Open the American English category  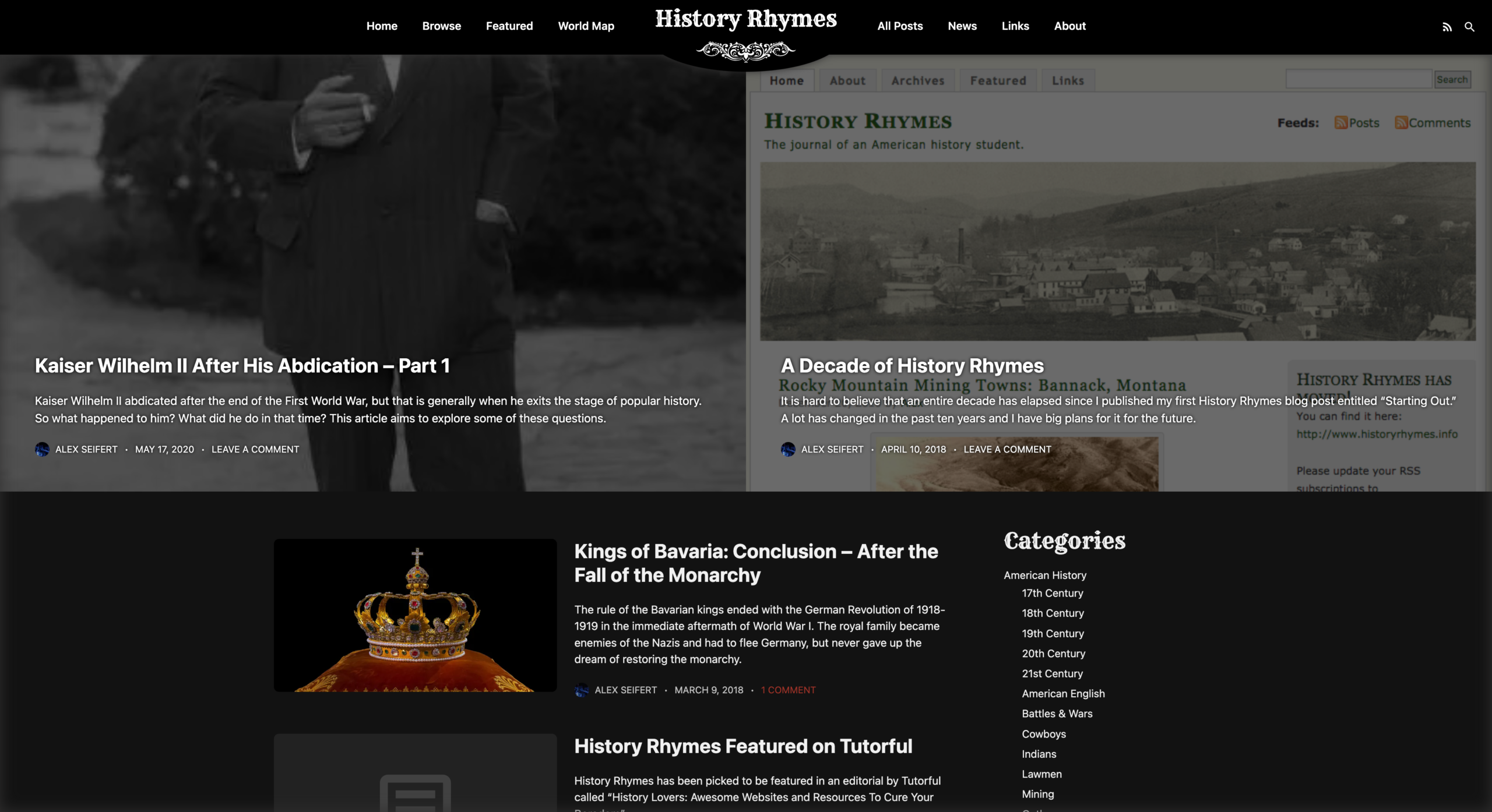pos(1063,694)
